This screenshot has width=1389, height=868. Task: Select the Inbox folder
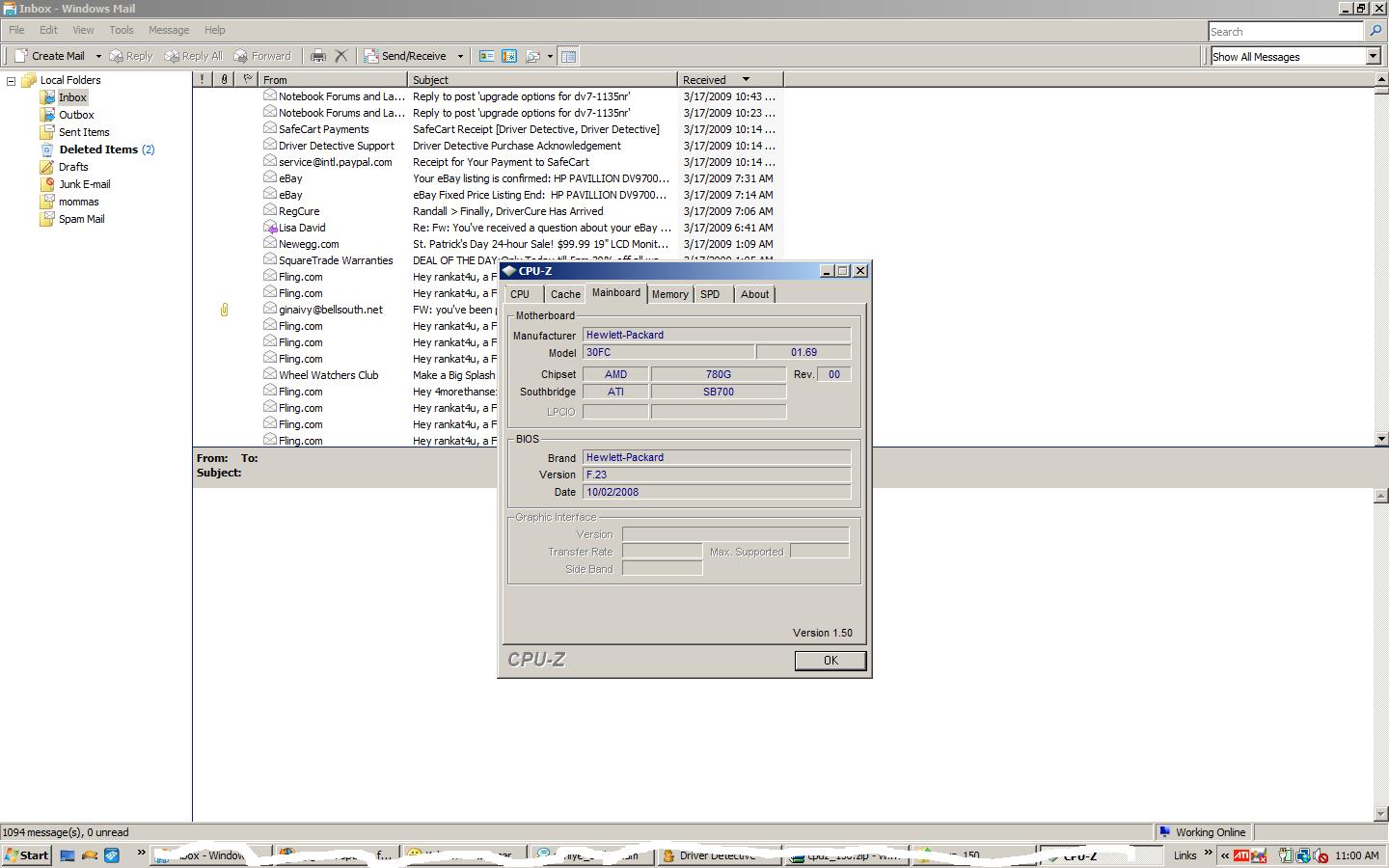pyautogui.click(x=72, y=97)
